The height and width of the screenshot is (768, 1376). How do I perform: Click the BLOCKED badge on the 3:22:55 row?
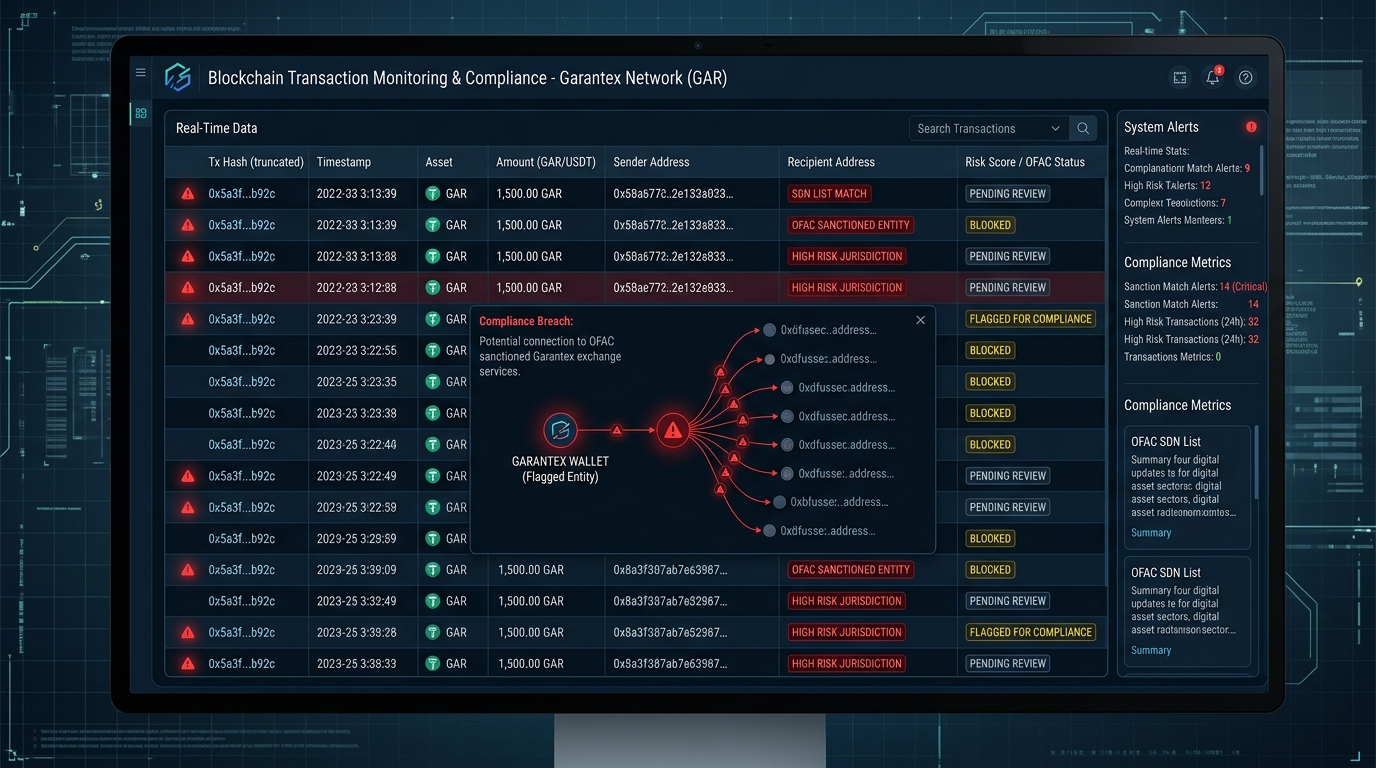(990, 350)
